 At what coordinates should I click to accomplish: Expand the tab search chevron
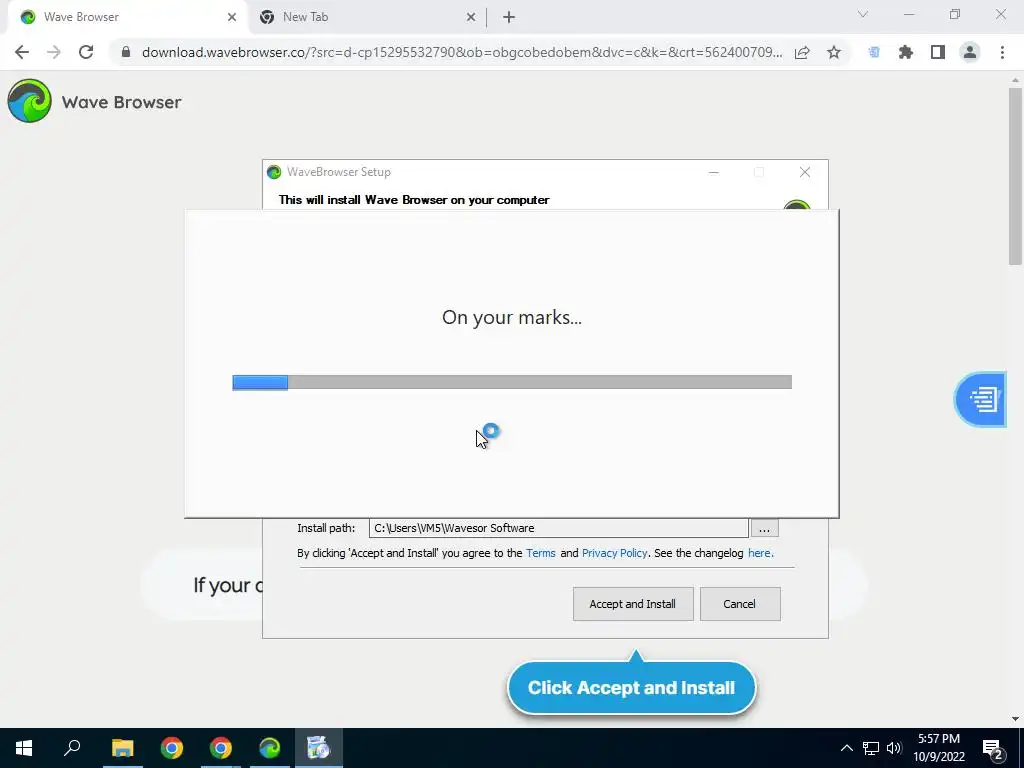pyautogui.click(x=863, y=14)
